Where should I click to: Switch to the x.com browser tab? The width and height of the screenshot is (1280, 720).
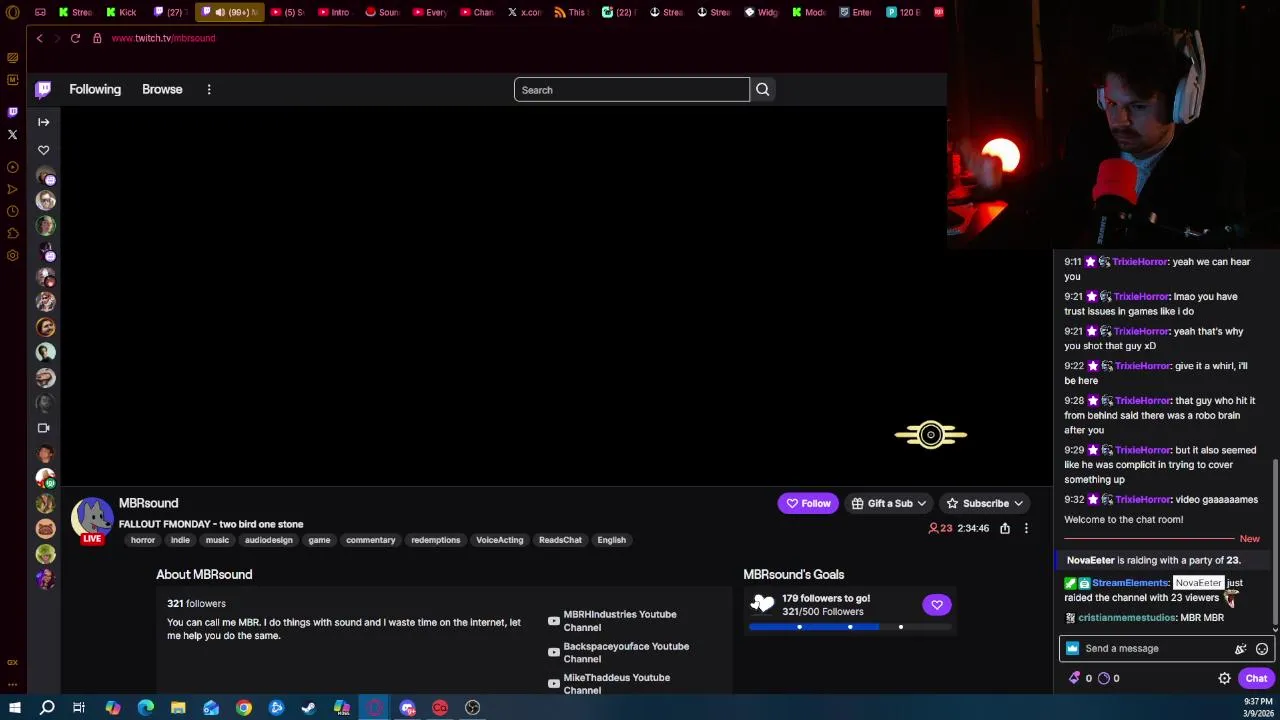point(522,12)
